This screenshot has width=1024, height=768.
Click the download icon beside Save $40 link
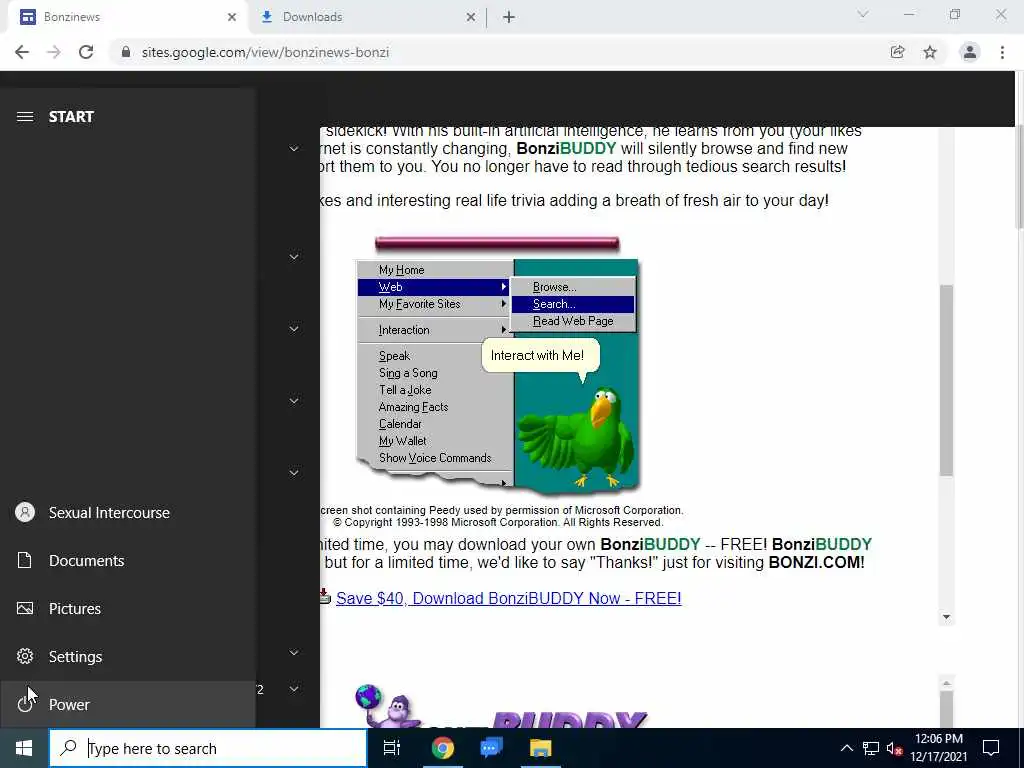coord(325,597)
